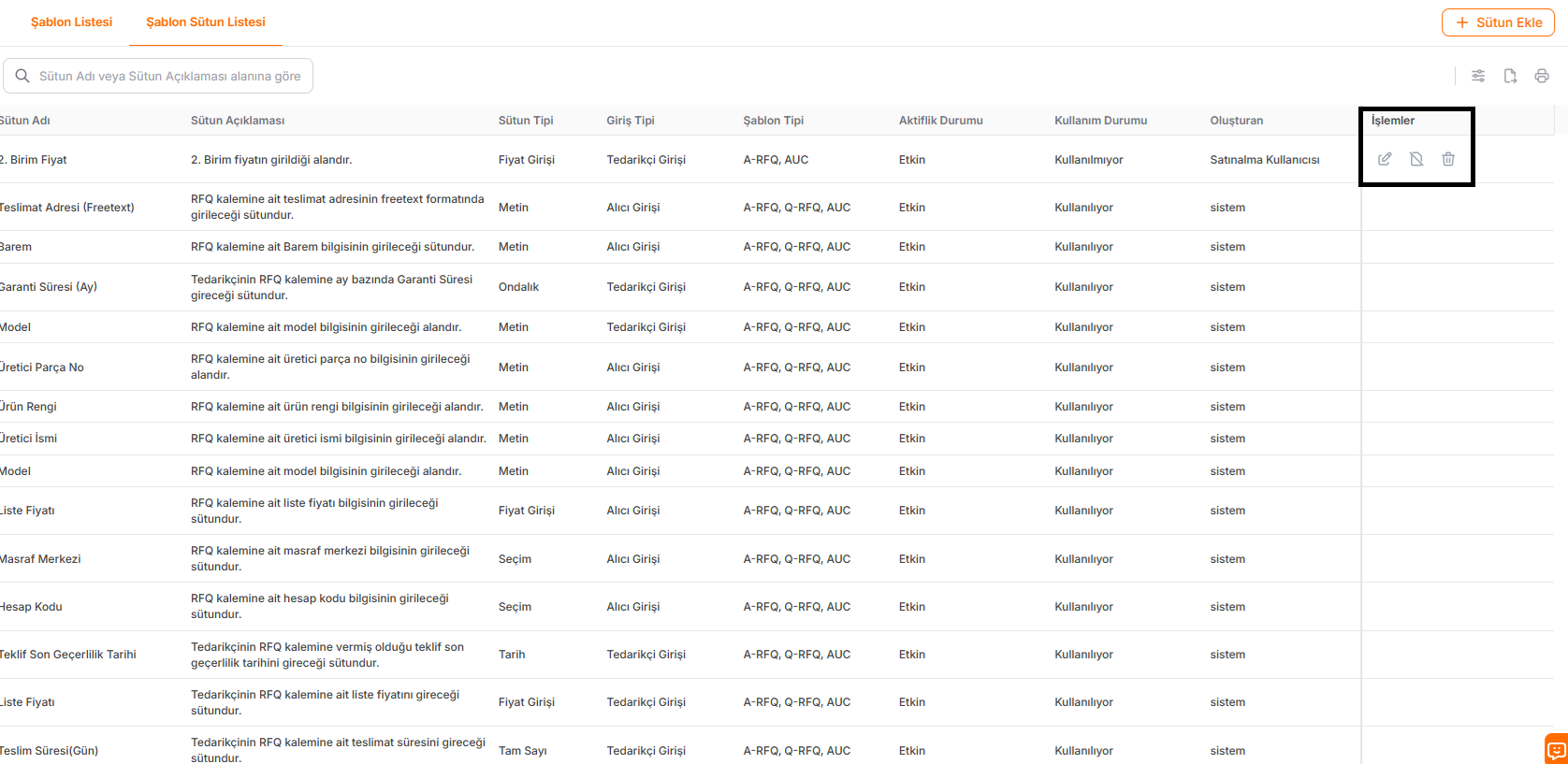Screen dimensions: 1568x764
Task: Open the orange chat support widget
Action: click(x=1556, y=750)
